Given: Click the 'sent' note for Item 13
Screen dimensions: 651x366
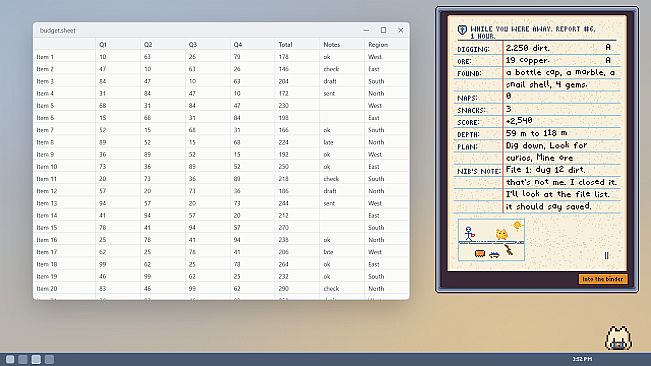Looking at the screenshot, I should 329,203.
